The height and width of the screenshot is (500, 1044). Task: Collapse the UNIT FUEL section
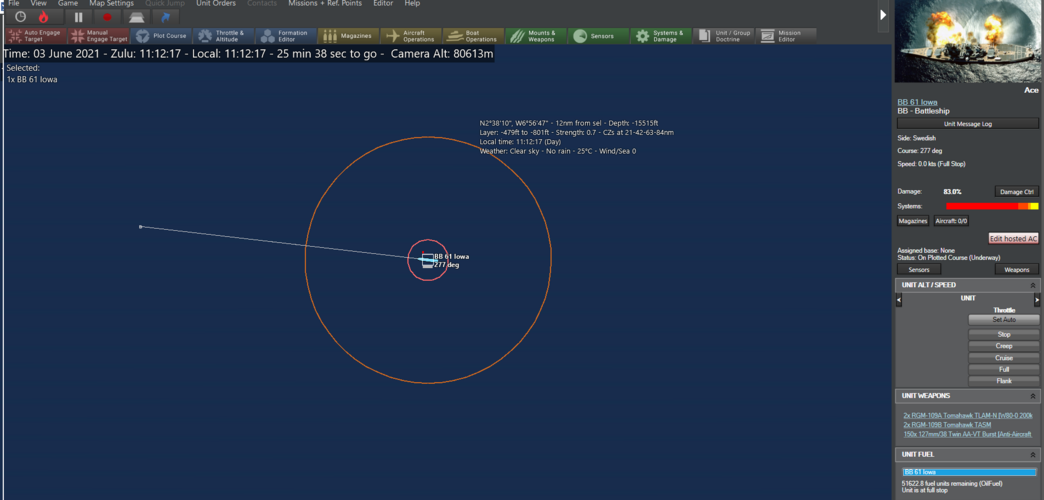(x=1033, y=454)
